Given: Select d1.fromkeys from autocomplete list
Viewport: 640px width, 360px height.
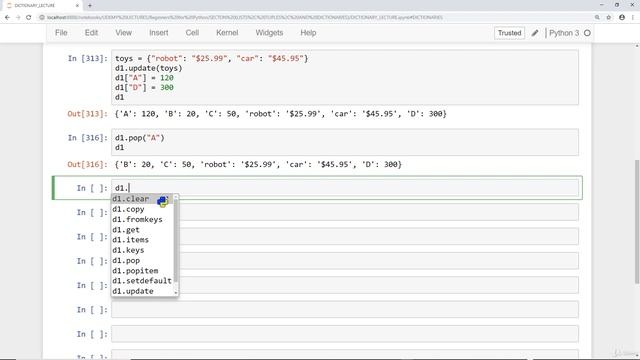Looking at the screenshot, I should point(142,219).
